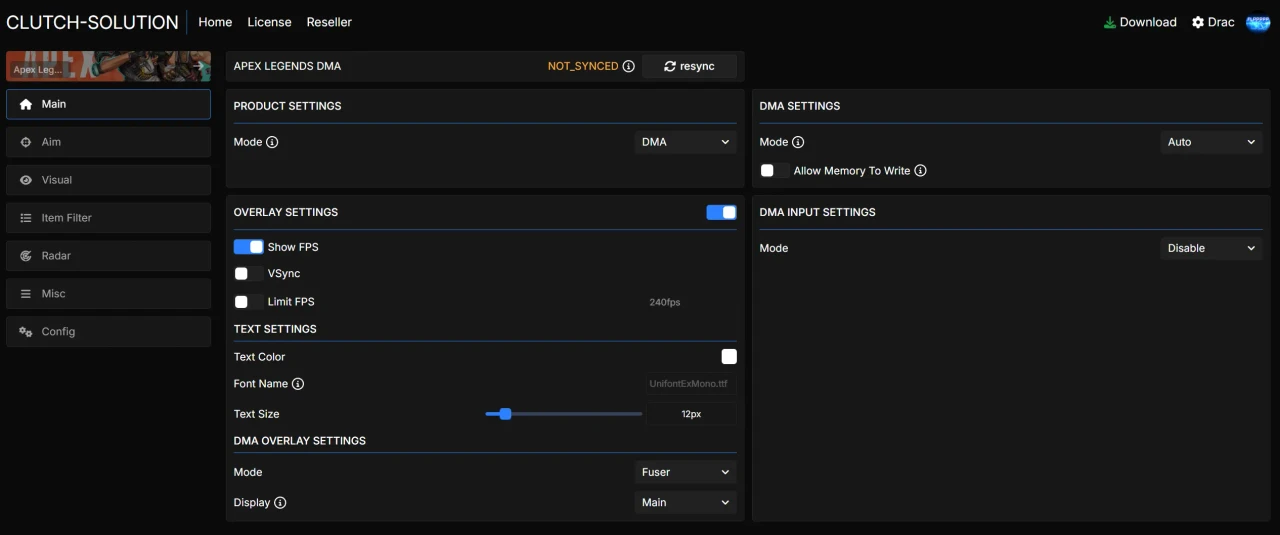This screenshot has width=1280, height=535.
Task: Click the info icon beside Font Name
Action: pos(298,384)
